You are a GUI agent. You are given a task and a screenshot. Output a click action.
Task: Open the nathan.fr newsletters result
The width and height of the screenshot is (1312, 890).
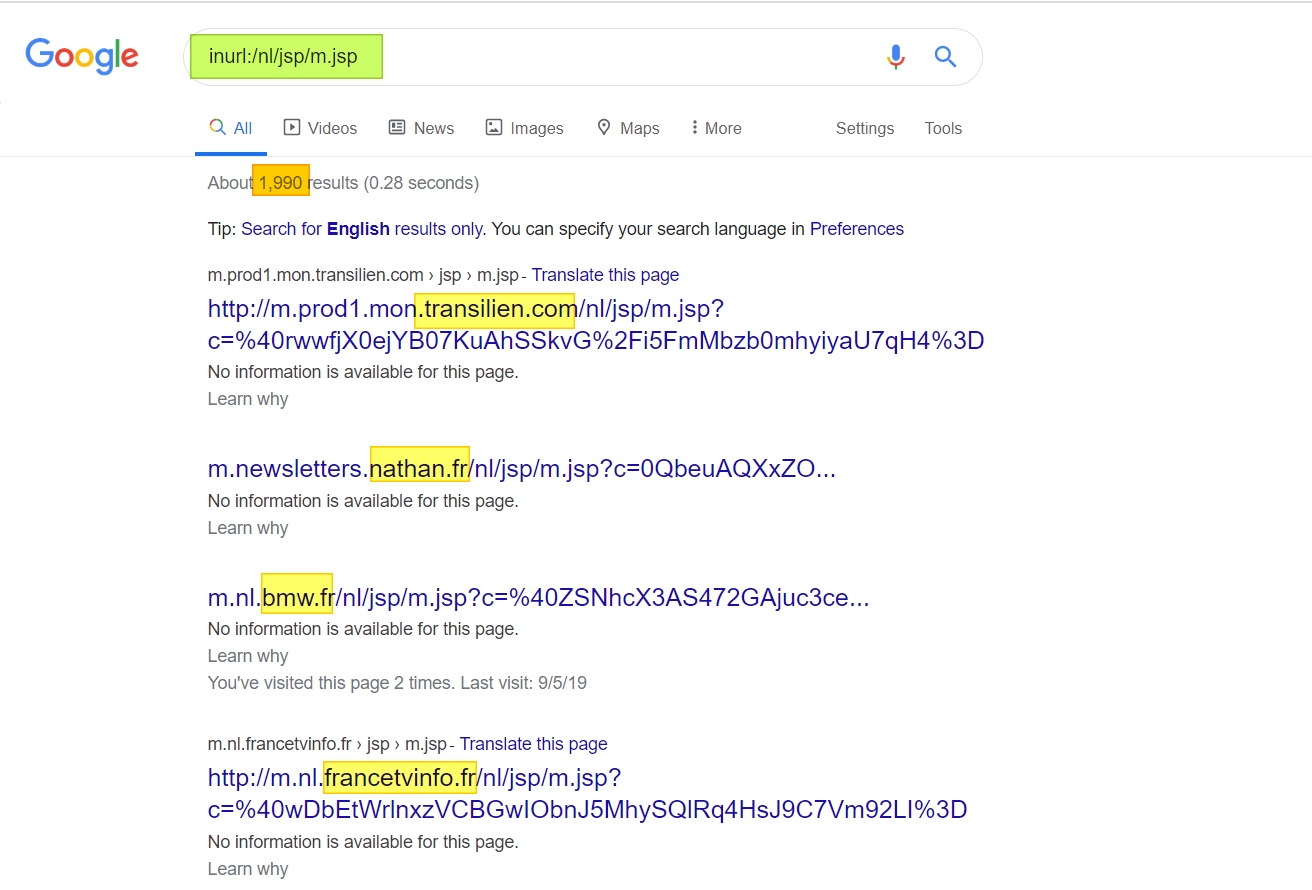521,468
